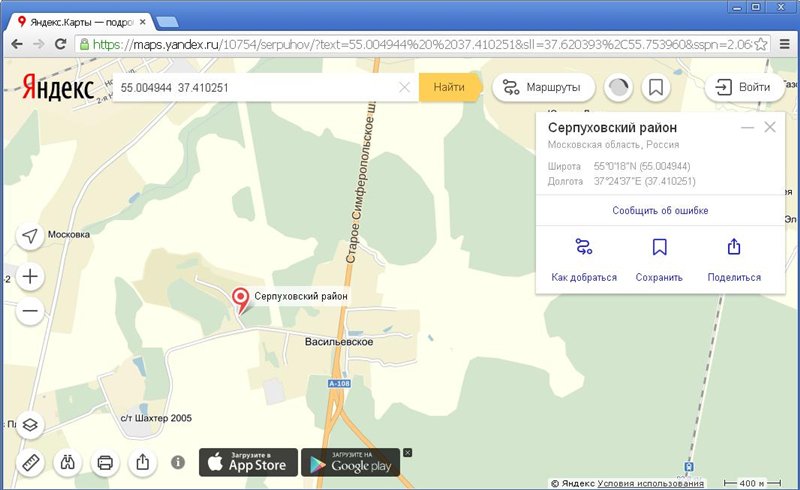Viewport: 800px width, 490px height.
Task: Click the Широта latitude value
Action: click(x=642, y=166)
